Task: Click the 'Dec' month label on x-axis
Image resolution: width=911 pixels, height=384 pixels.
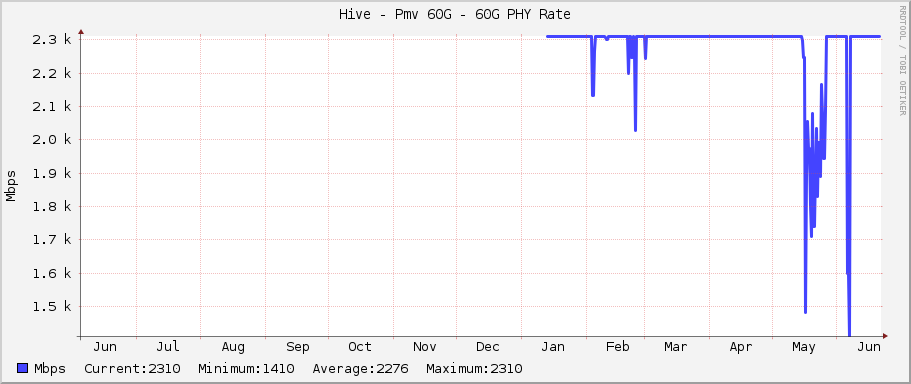Action: tap(487, 347)
